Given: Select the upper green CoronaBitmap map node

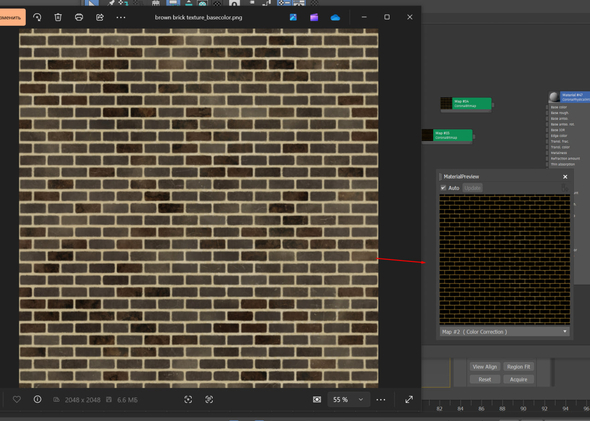Looking at the screenshot, I should click(466, 103).
